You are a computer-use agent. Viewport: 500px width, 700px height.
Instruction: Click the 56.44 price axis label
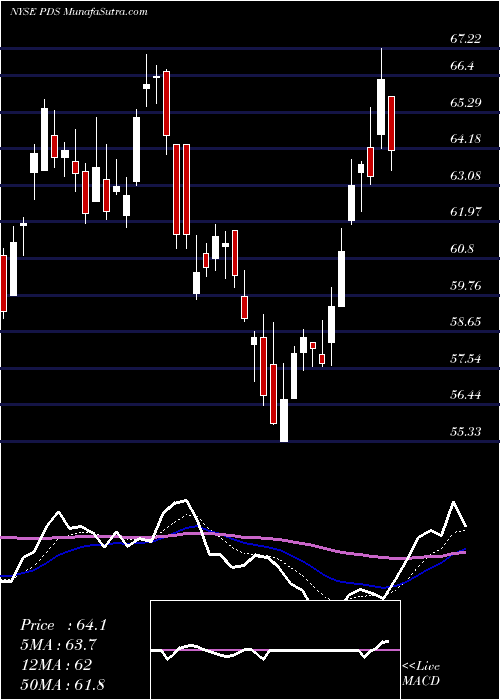465,395
